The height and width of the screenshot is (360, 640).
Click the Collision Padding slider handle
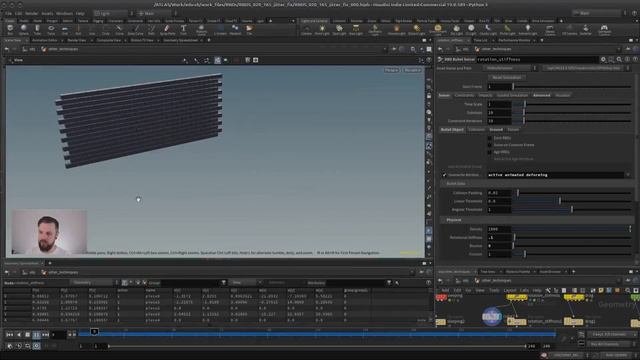(518, 193)
